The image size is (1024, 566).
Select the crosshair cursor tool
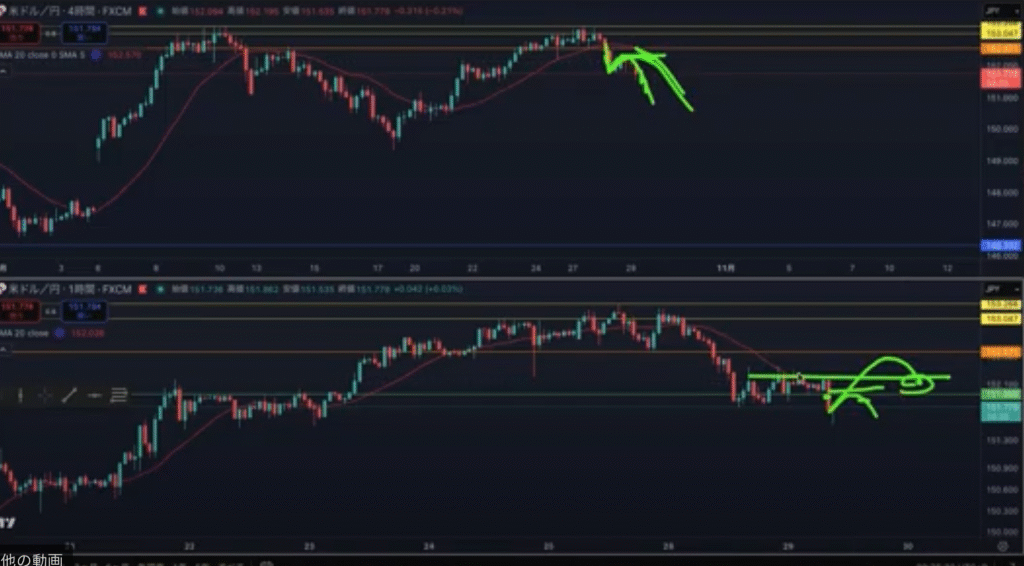click(x=44, y=396)
